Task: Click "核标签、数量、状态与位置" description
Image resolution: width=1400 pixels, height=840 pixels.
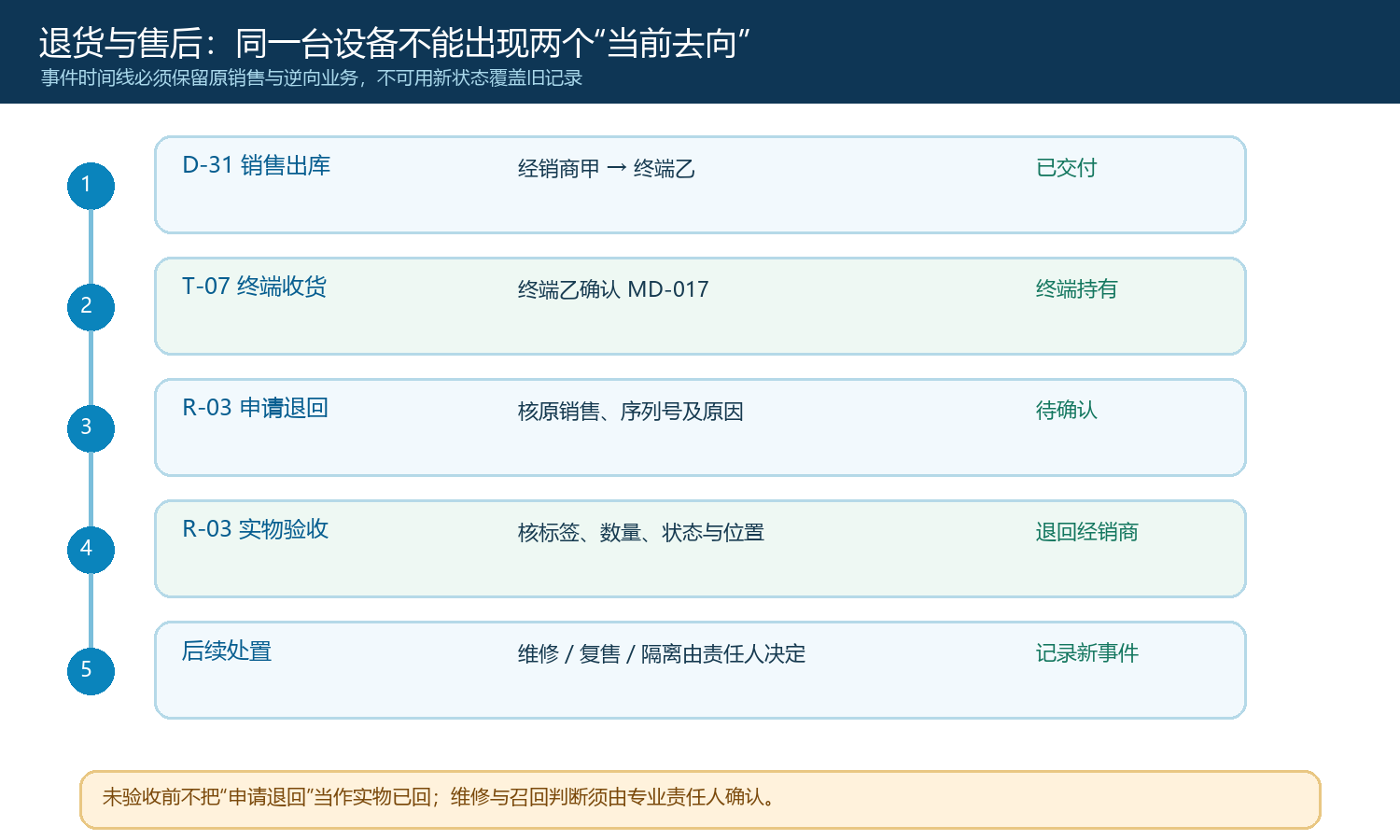Action: 641,533
